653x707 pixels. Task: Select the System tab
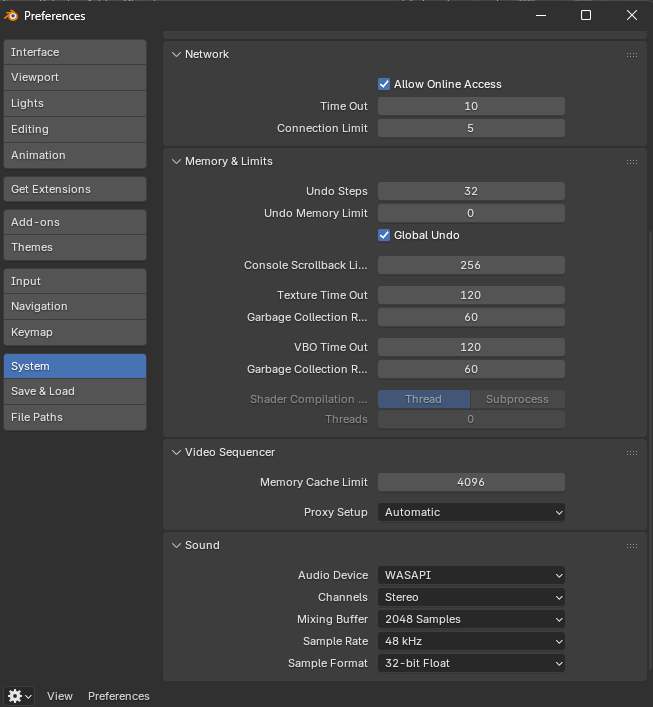pyautogui.click(x=75, y=366)
